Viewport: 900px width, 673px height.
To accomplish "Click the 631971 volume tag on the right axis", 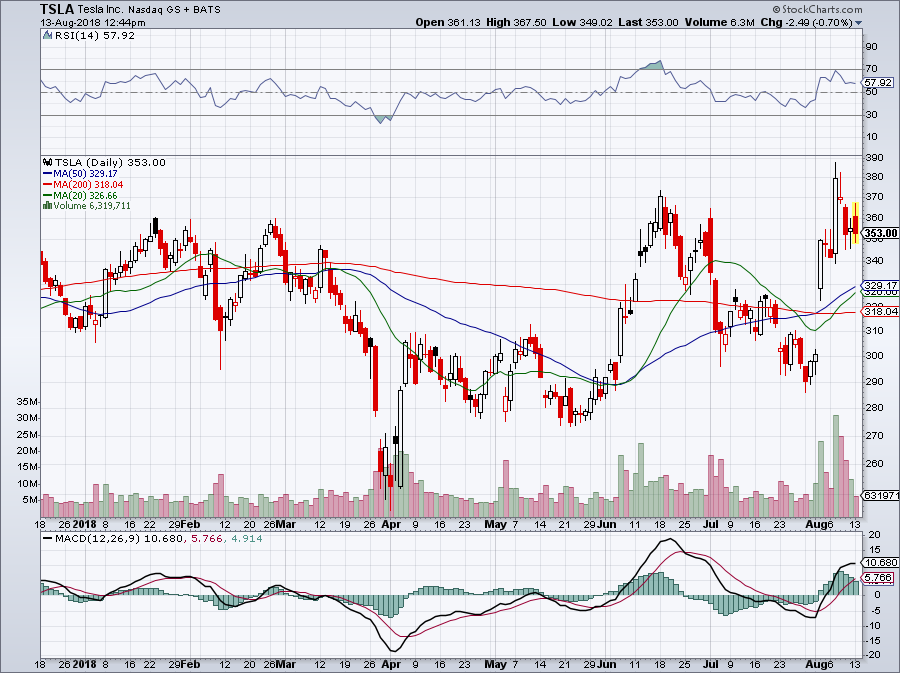I will click(x=880, y=495).
